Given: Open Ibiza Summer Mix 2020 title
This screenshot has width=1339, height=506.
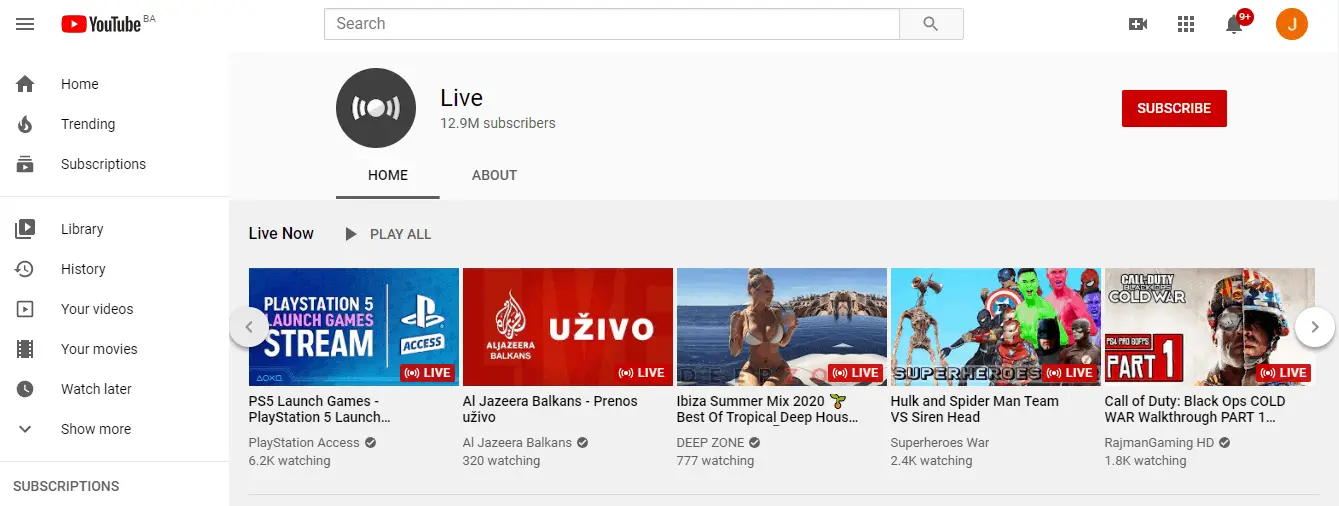Looking at the screenshot, I should pyautogui.click(x=768, y=409).
